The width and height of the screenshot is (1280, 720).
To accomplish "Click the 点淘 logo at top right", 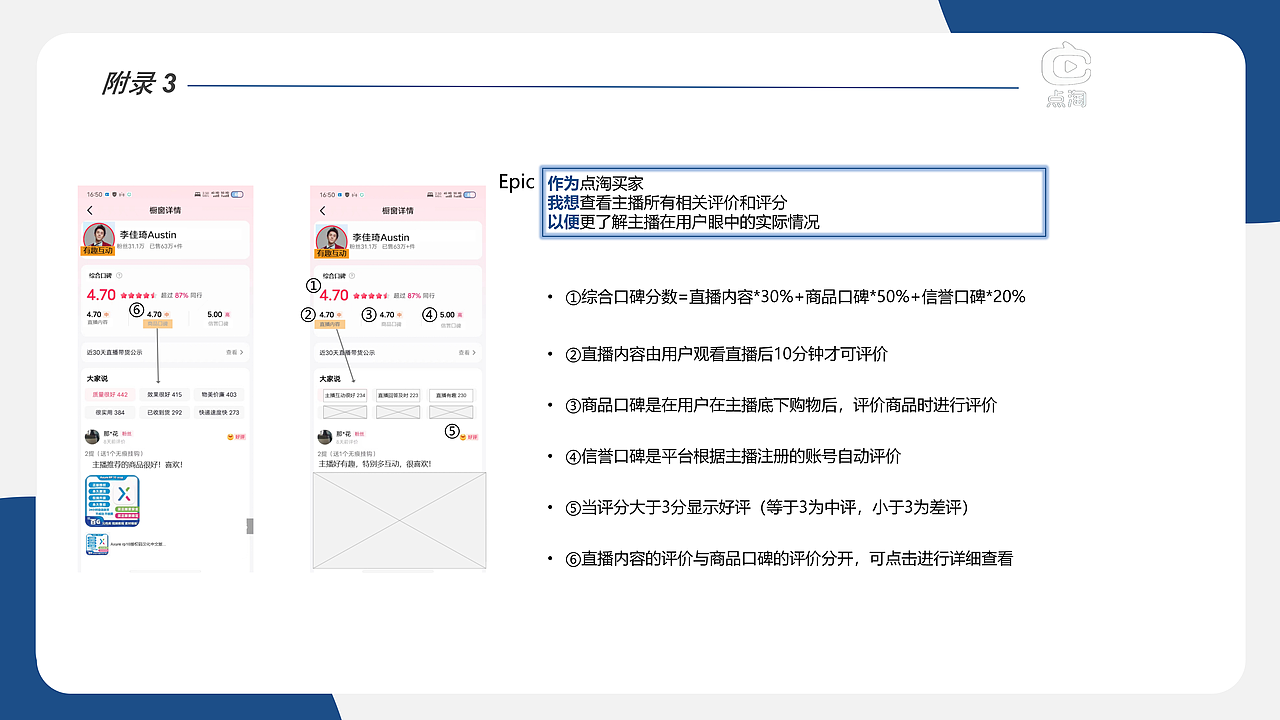I will click(x=1066, y=74).
